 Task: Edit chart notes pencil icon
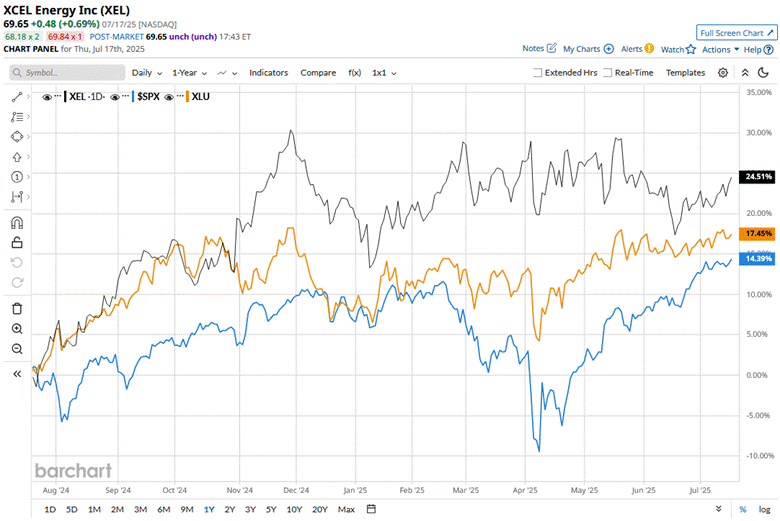(x=551, y=48)
